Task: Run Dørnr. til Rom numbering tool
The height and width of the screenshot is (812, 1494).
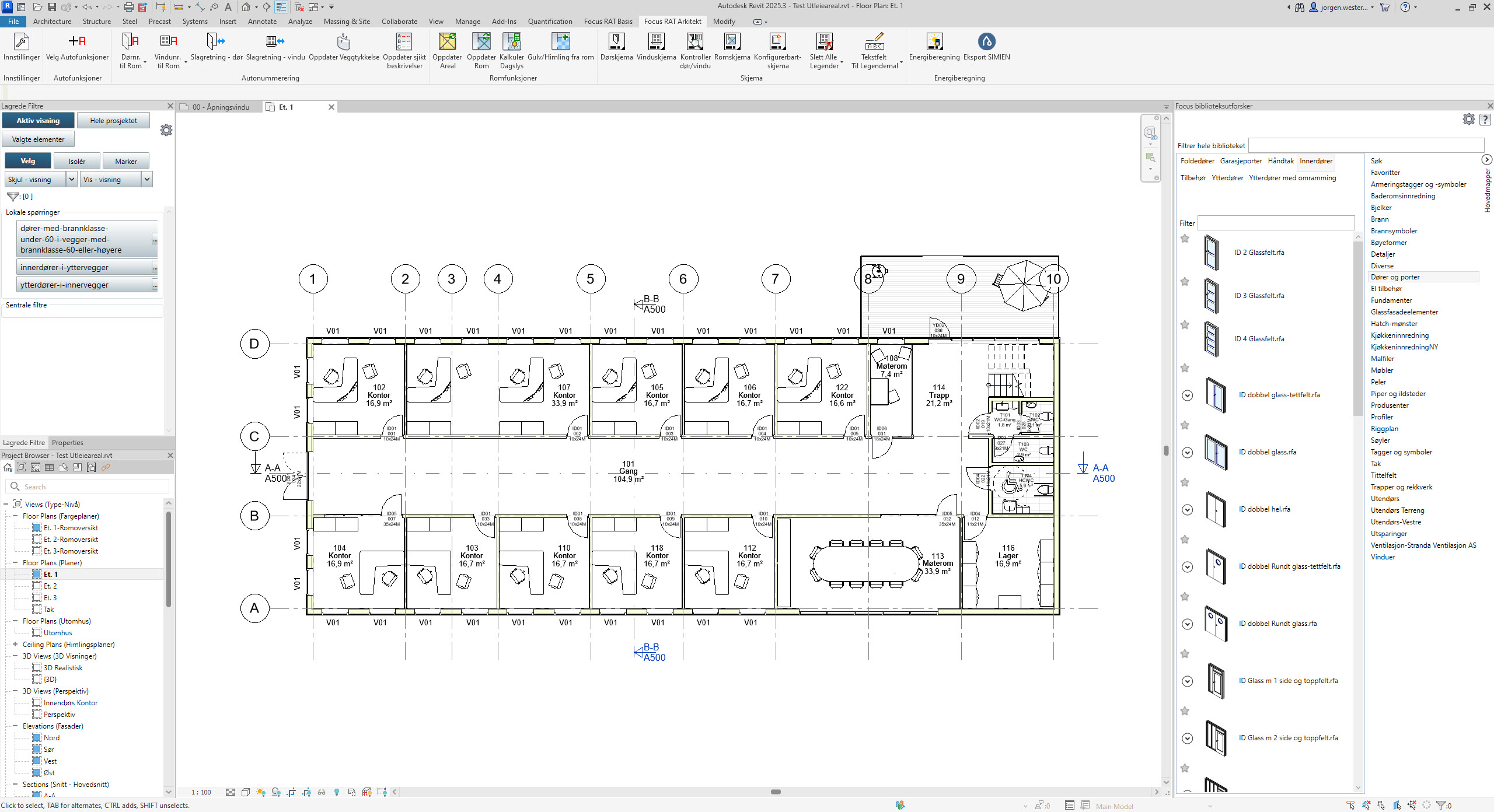Action: 131,50
